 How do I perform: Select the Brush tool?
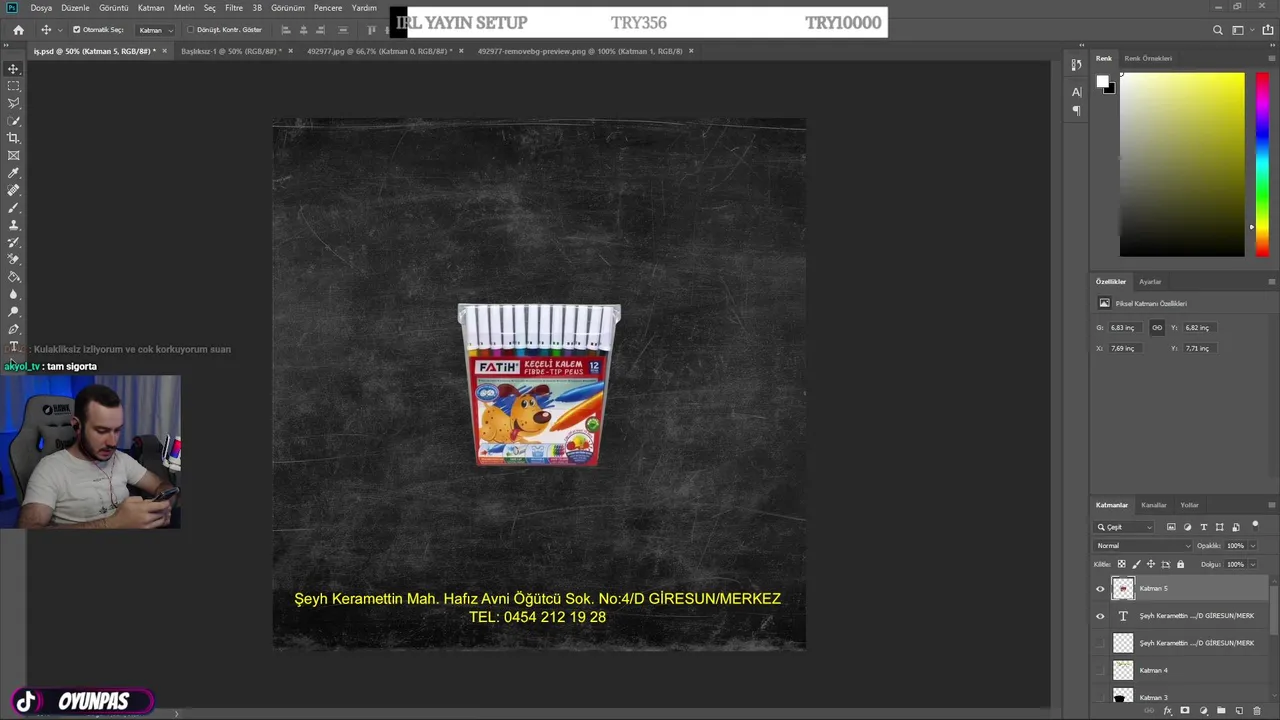pos(14,207)
